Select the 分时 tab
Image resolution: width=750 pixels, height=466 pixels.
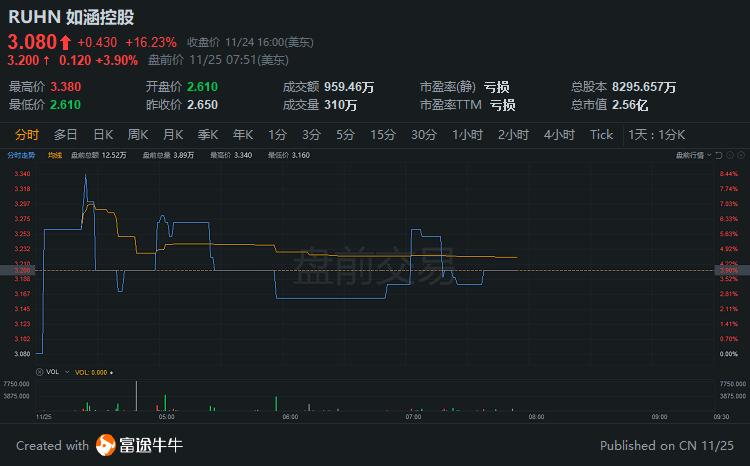(x=27, y=134)
